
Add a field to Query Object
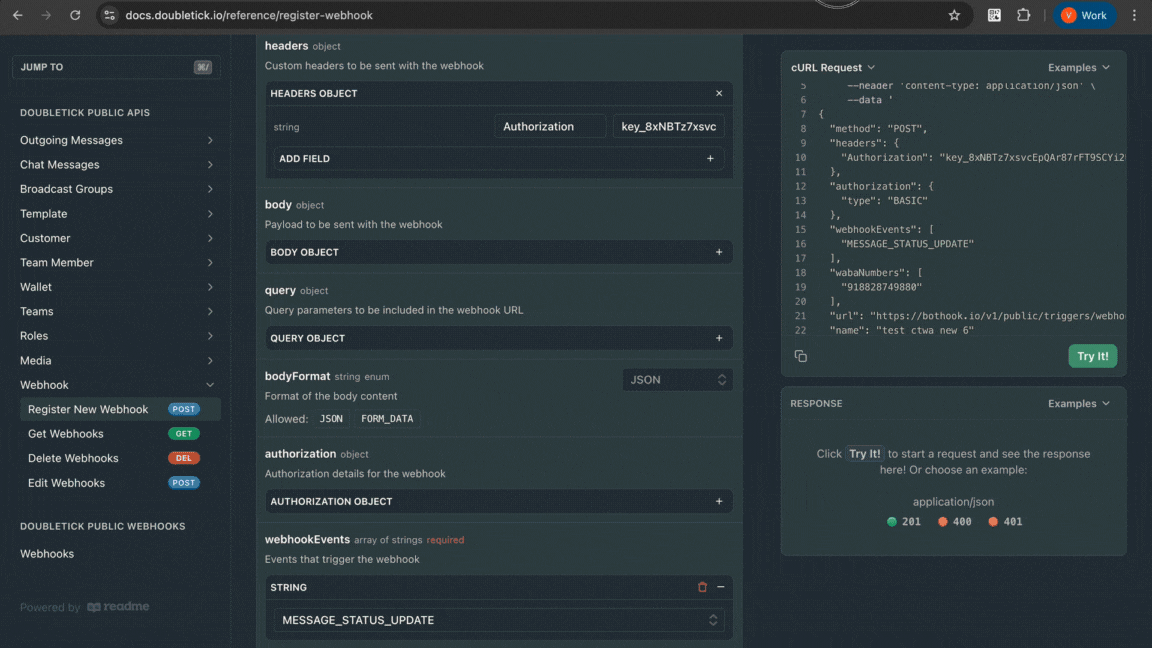(x=718, y=338)
